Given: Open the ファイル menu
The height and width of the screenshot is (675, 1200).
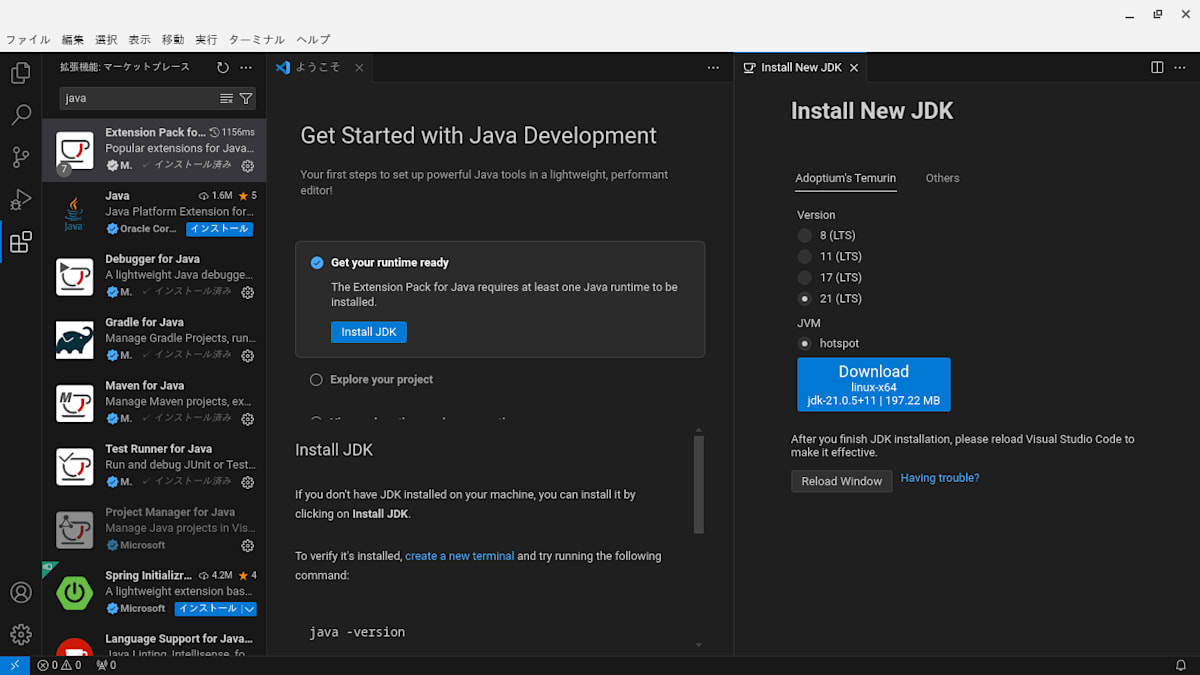Looking at the screenshot, I should tap(28, 40).
